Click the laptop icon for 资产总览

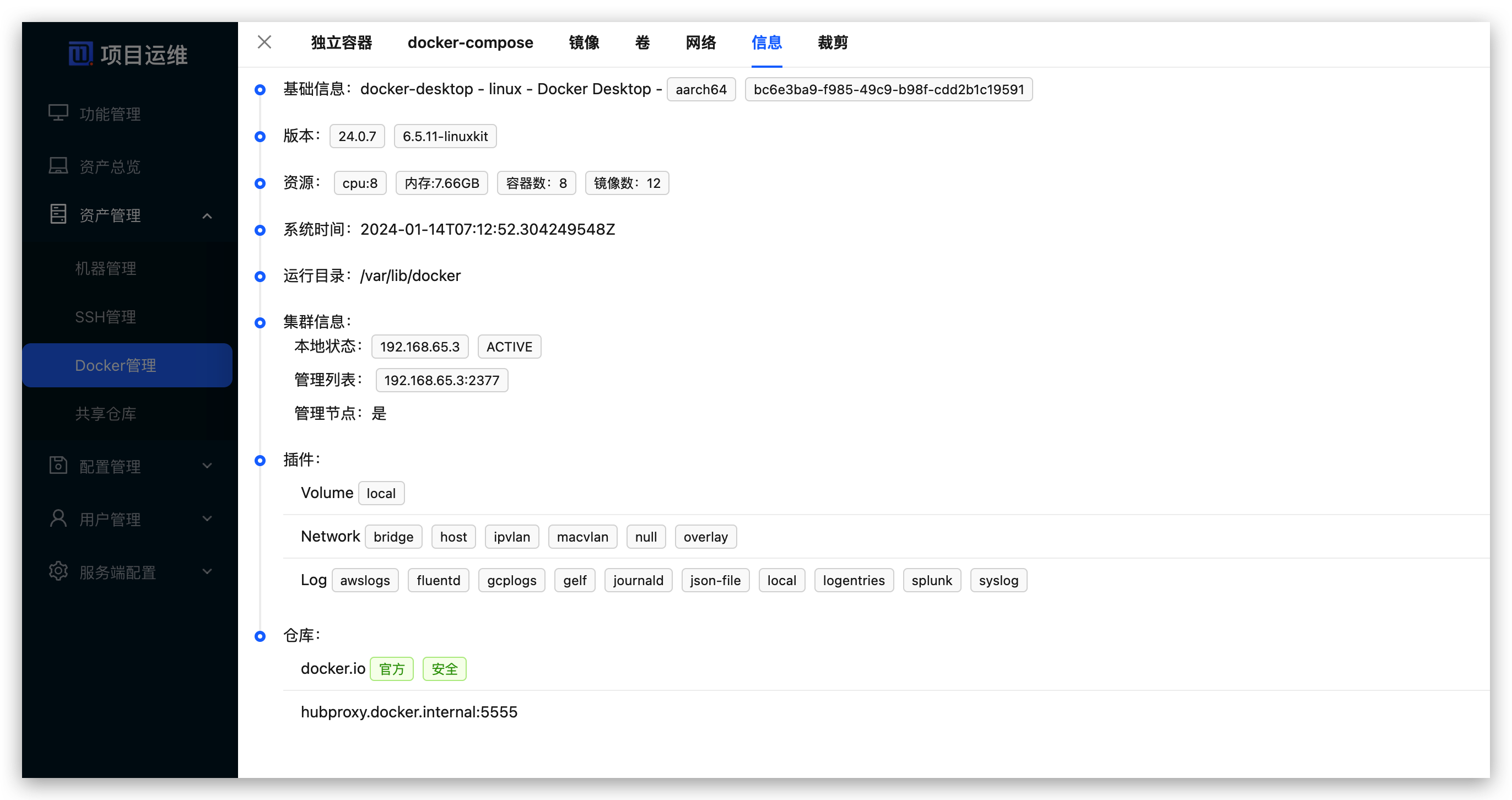[58, 165]
